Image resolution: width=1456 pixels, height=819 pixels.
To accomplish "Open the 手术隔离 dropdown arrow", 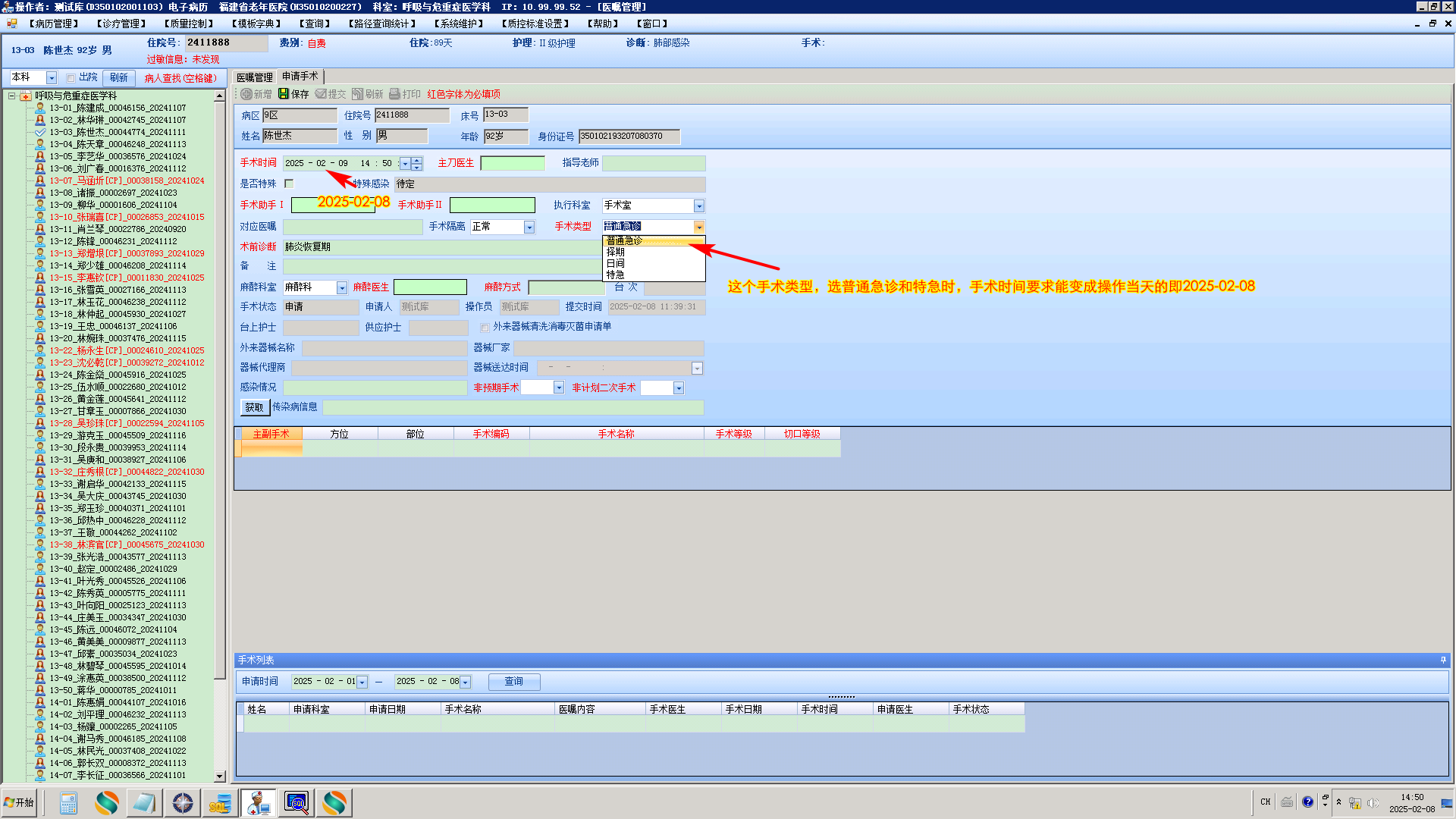I will tap(529, 227).
